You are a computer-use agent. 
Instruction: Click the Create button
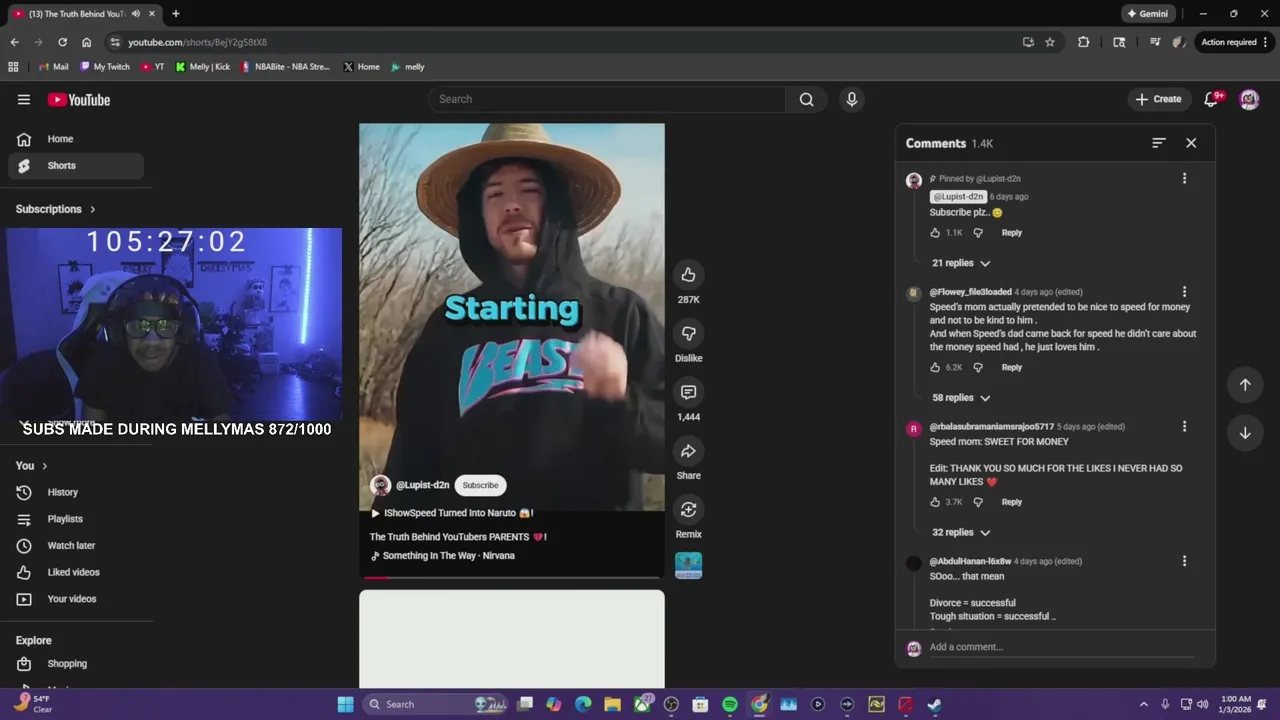click(x=1158, y=99)
